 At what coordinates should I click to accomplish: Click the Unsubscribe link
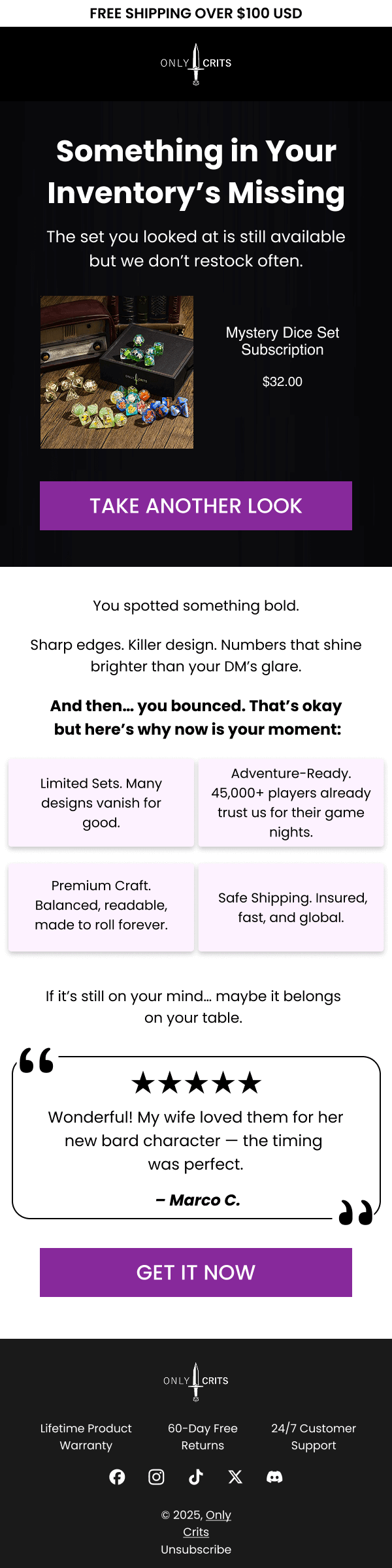click(195, 1550)
